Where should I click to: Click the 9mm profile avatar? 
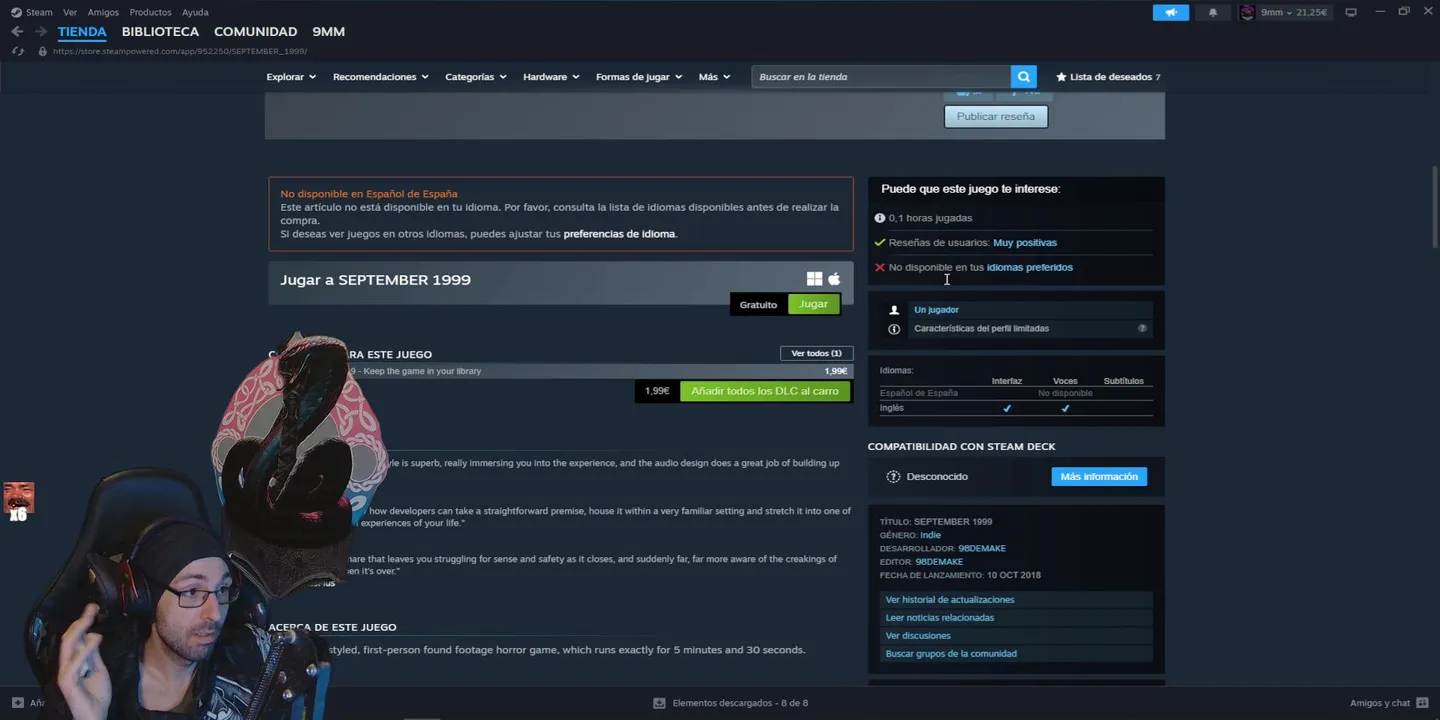point(1247,12)
